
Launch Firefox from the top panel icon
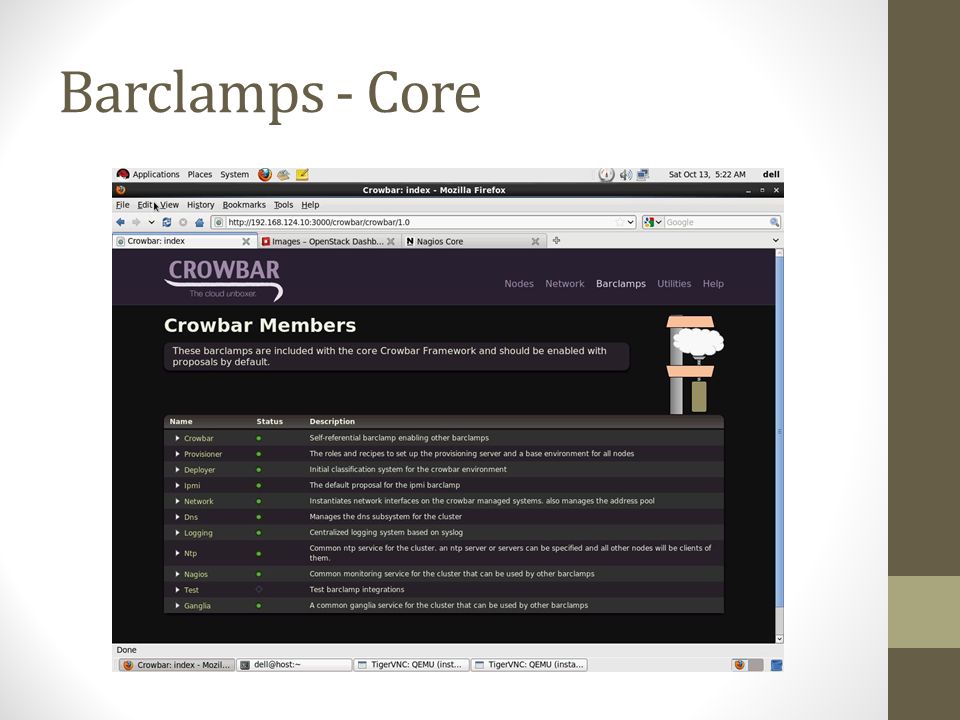pyautogui.click(x=264, y=174)
